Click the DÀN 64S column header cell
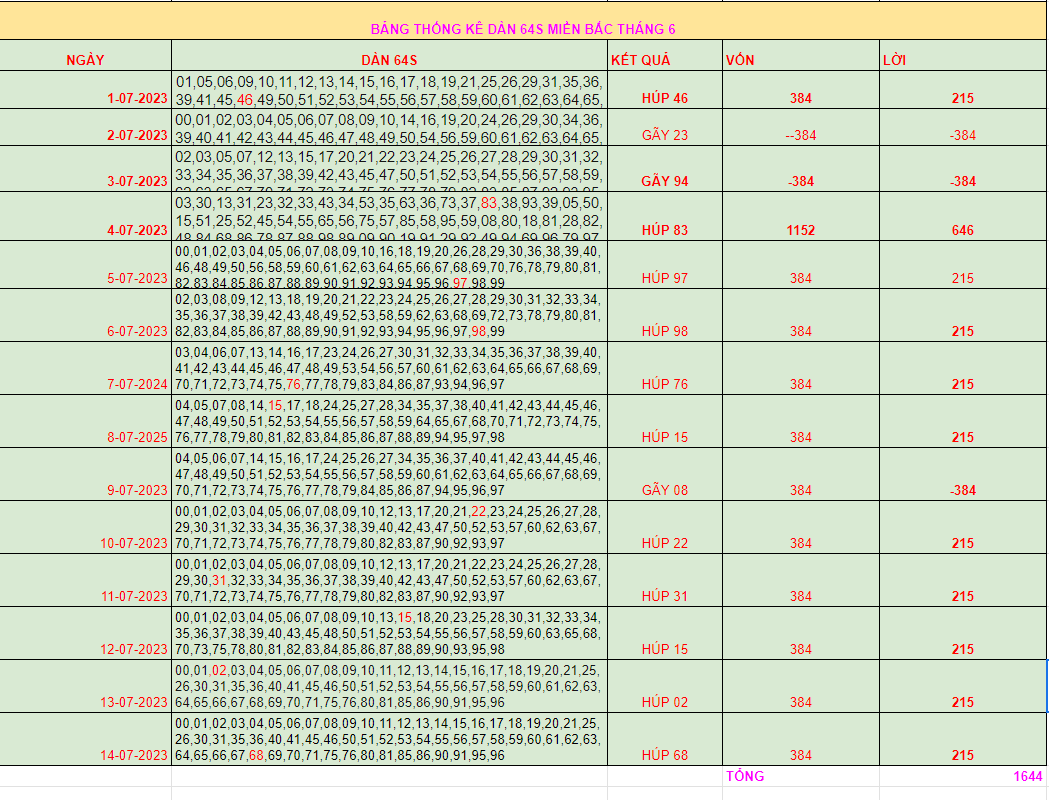This screenshot has width=1049, height=800. 389,56
